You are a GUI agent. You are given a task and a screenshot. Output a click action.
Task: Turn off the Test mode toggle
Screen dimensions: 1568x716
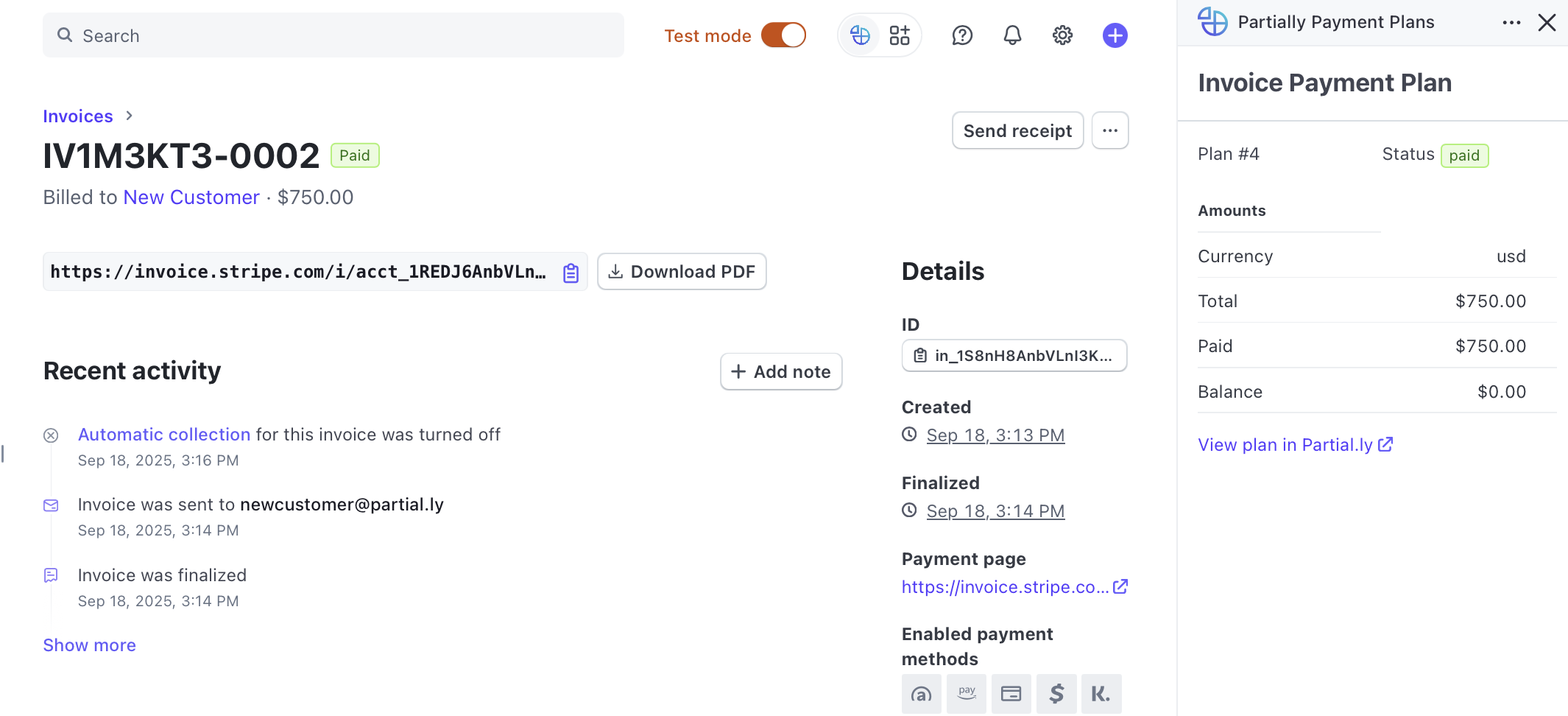783,35
